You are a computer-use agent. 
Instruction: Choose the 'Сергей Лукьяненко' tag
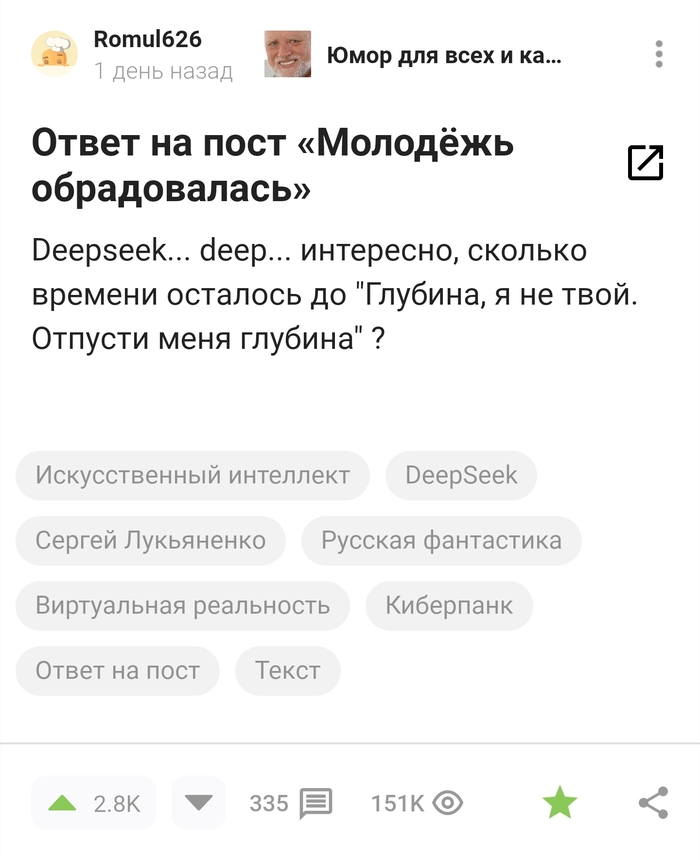click(151, 541)
